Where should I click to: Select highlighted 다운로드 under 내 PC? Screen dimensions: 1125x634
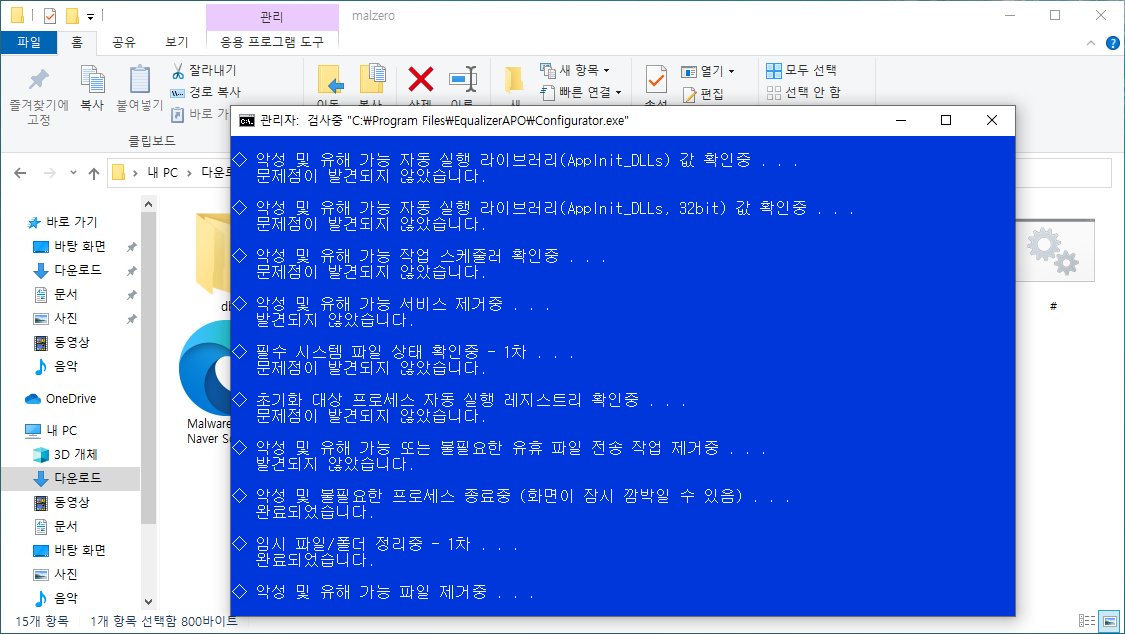coord(70,478)
